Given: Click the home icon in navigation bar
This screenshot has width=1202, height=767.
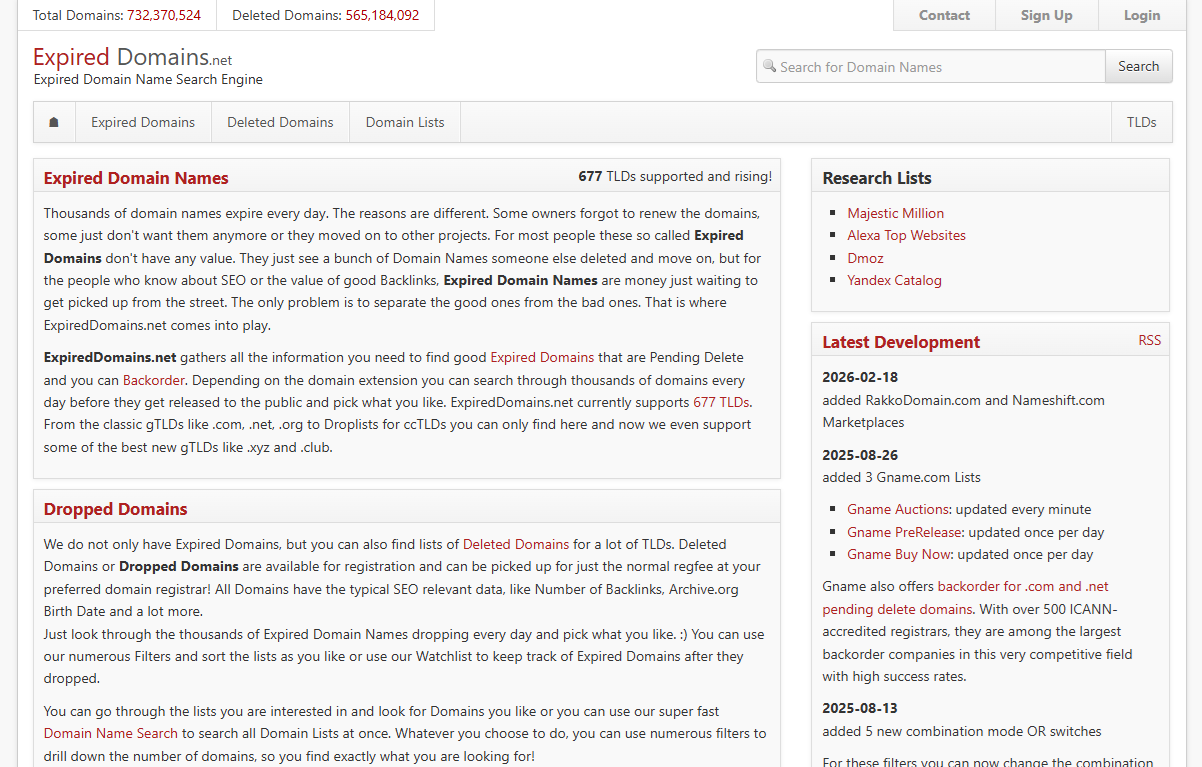Looking at the screenshot, I should click(x=54, y=122).
